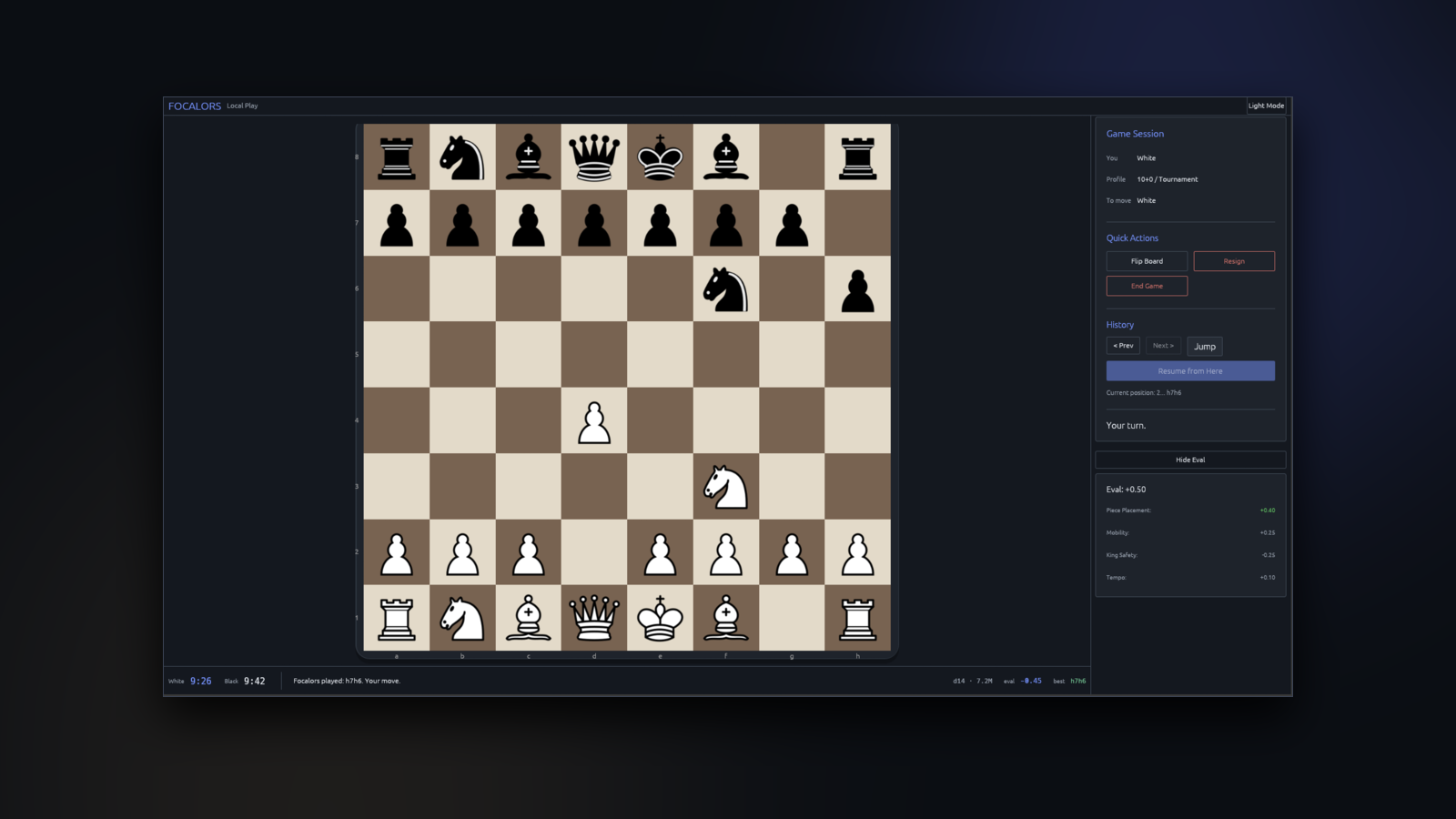Click the empty g8 square
This screenshot has width=1456, height=819.
[792, 157]
